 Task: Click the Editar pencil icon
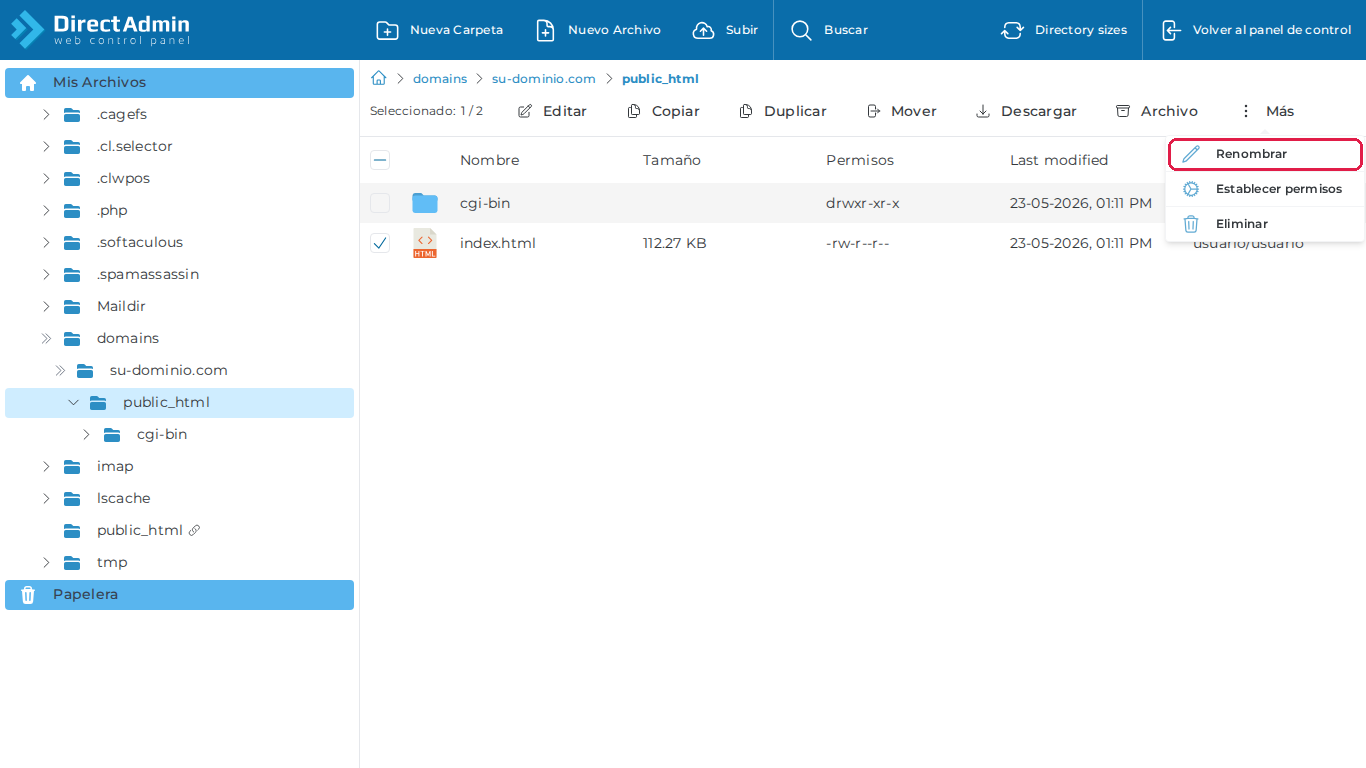525,111
